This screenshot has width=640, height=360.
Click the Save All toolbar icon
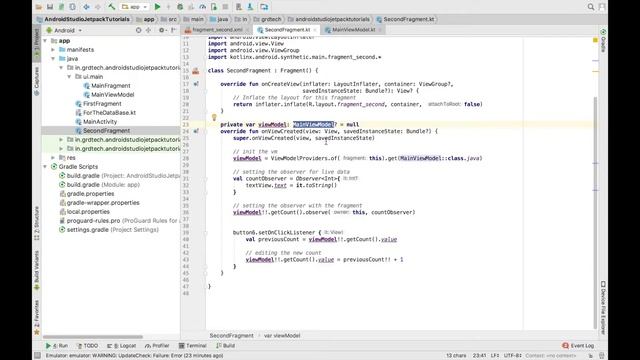50,7
